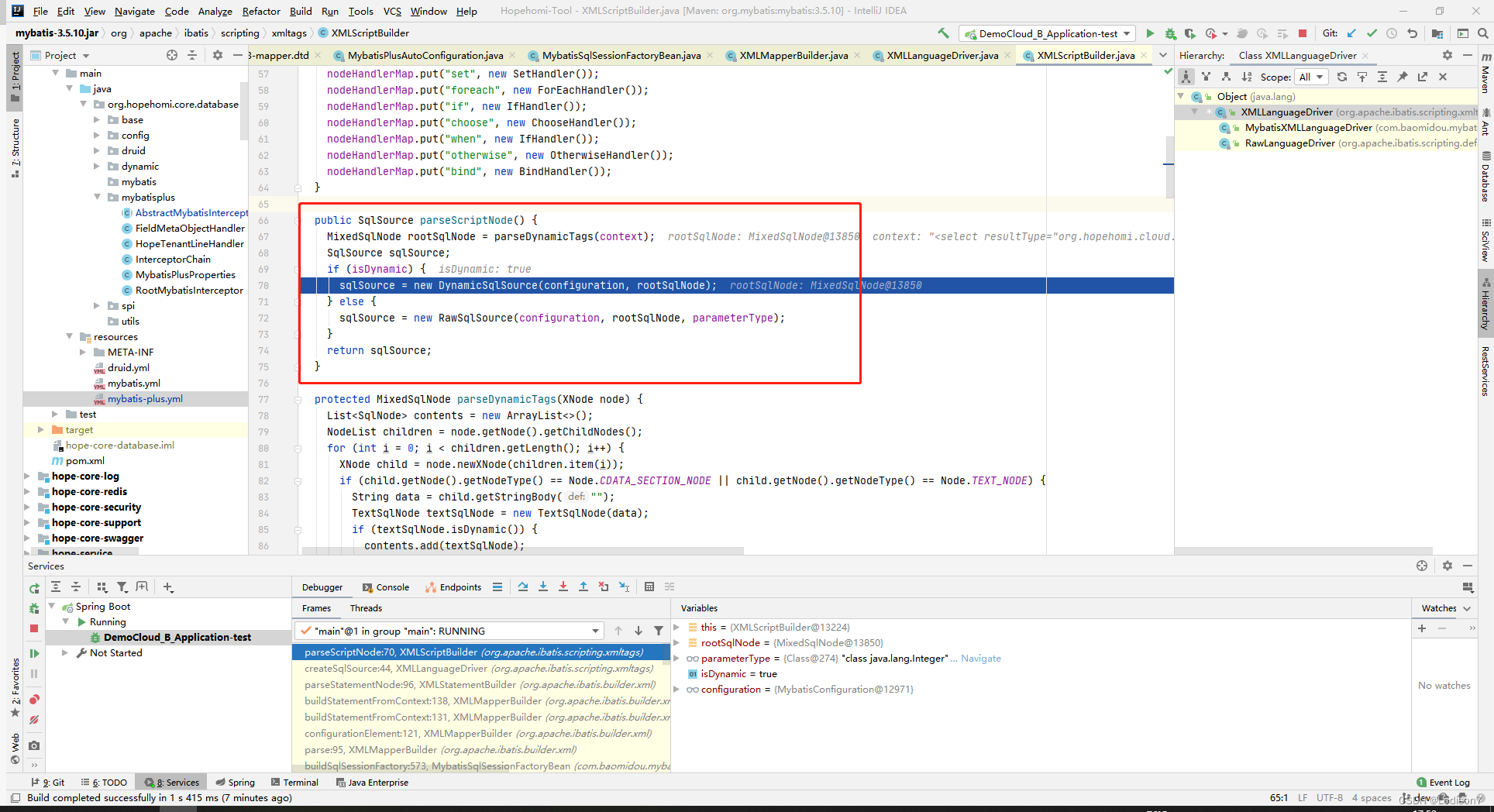Step into with the blue down arrow
Screen dimensions: 1494x812
[x=543, y=587]
